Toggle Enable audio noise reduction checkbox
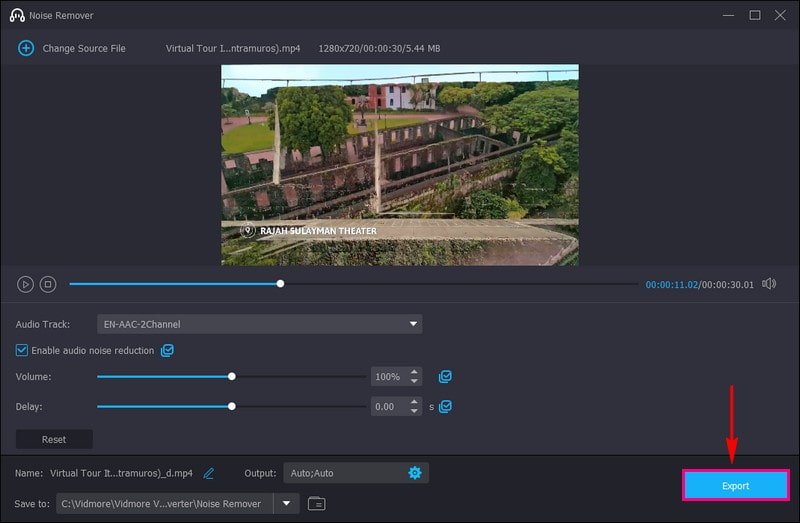Viewport: 800px width, 523px height. click(x=21, y=350)
